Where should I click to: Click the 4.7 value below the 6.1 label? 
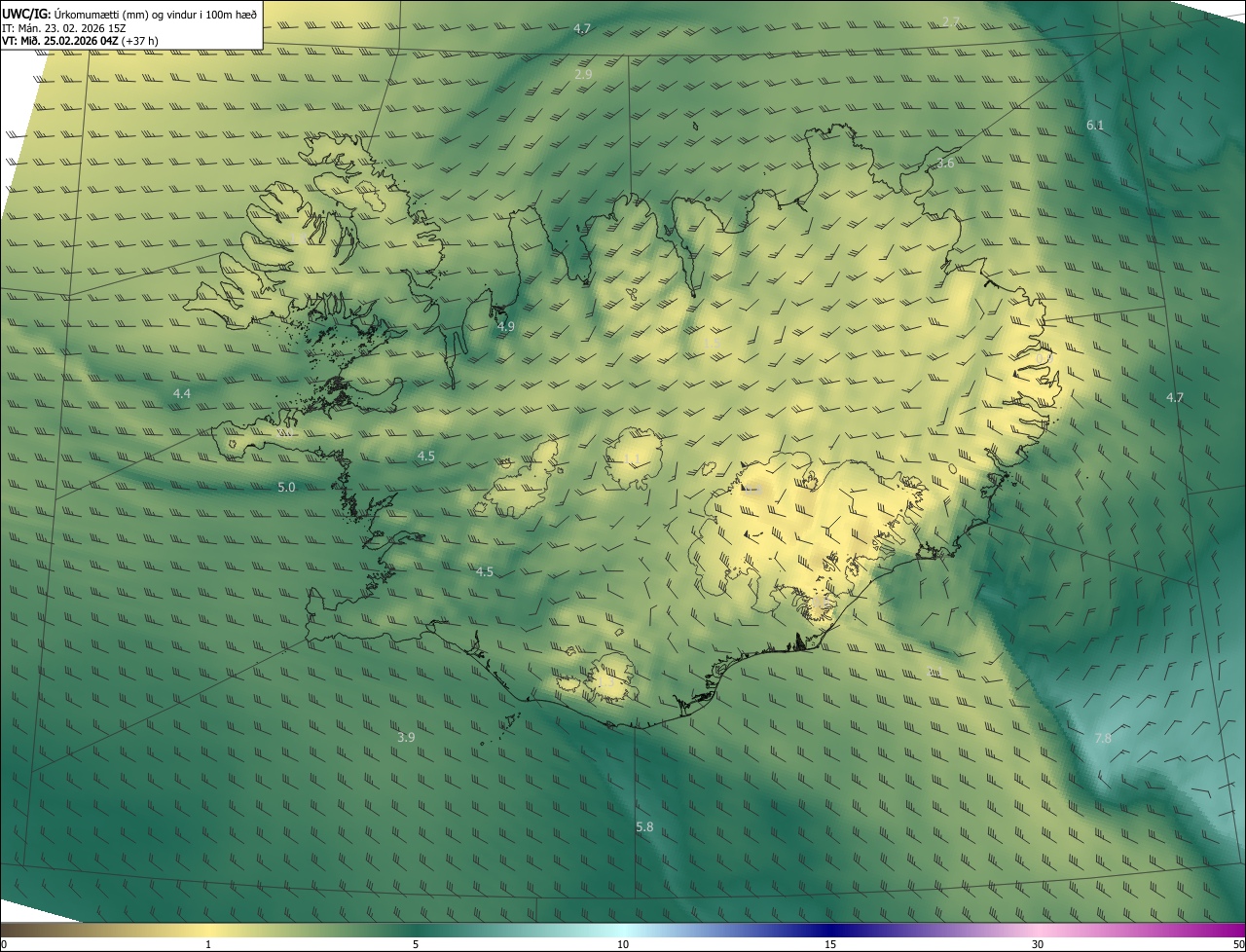pos(1175,397)
